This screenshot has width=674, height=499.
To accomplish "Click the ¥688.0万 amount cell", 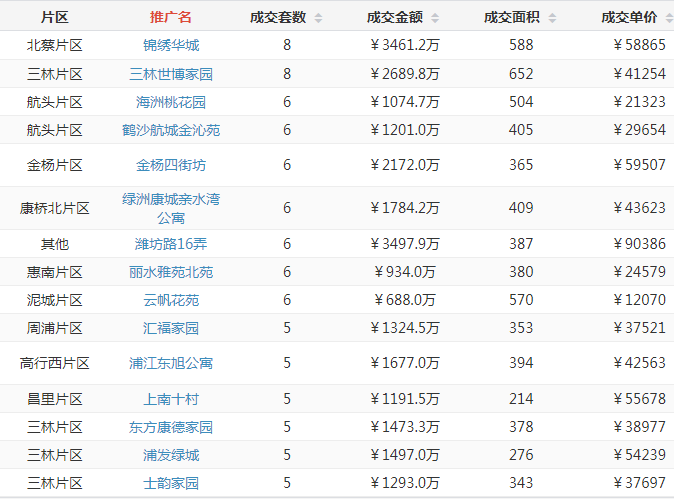I will click(405, 300).
